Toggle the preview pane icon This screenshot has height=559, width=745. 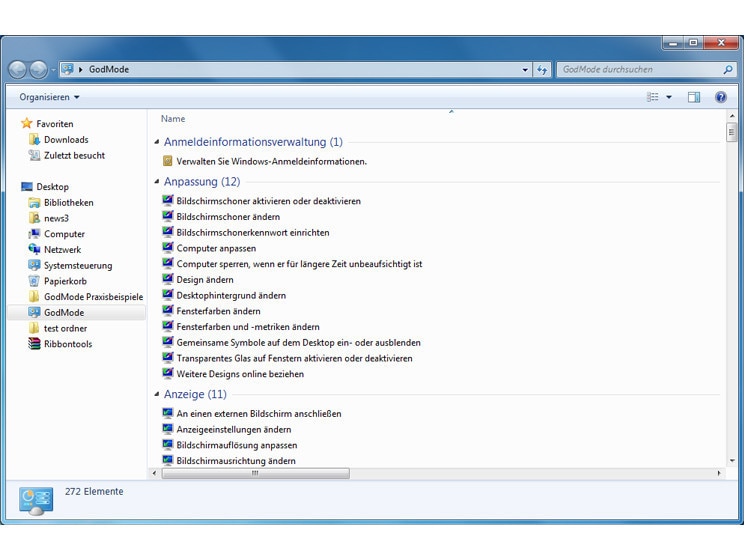[694, 97]
